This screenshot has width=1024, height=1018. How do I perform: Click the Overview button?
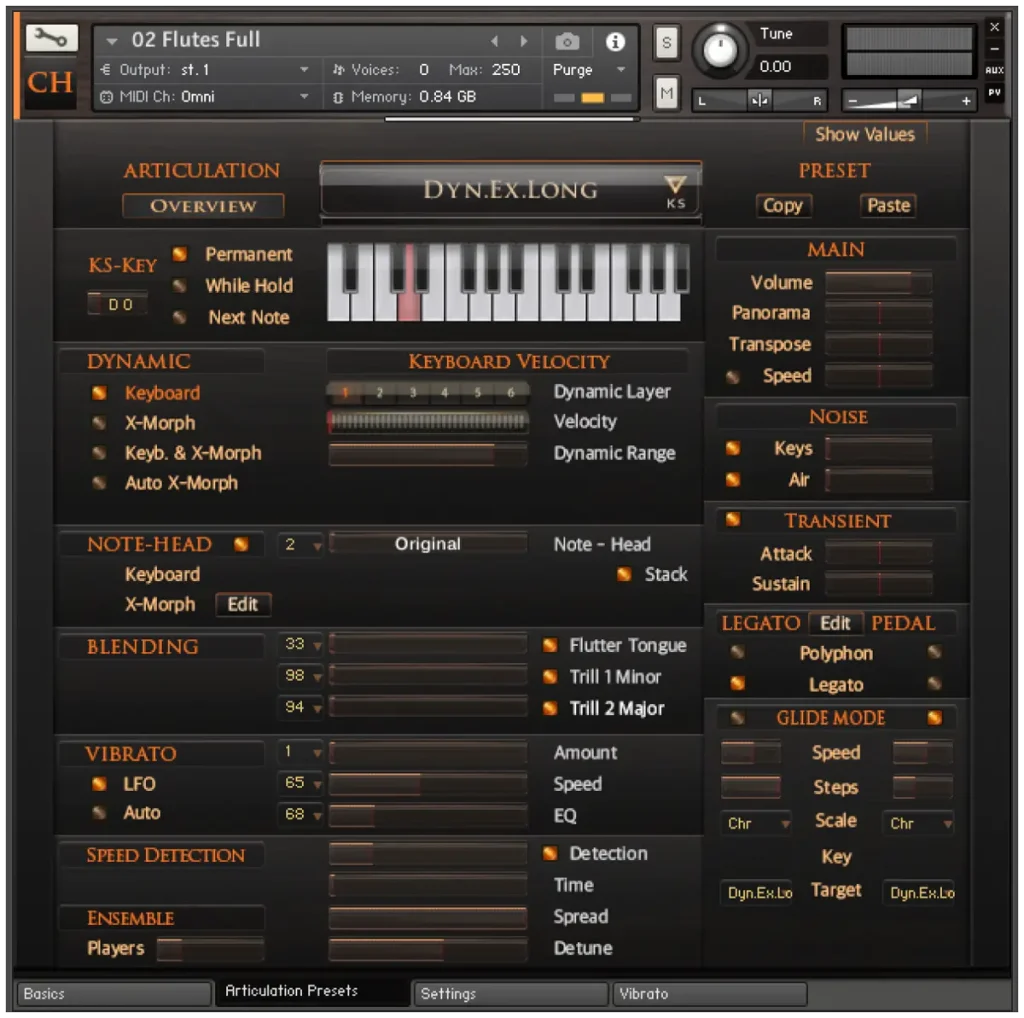point(203,206)
